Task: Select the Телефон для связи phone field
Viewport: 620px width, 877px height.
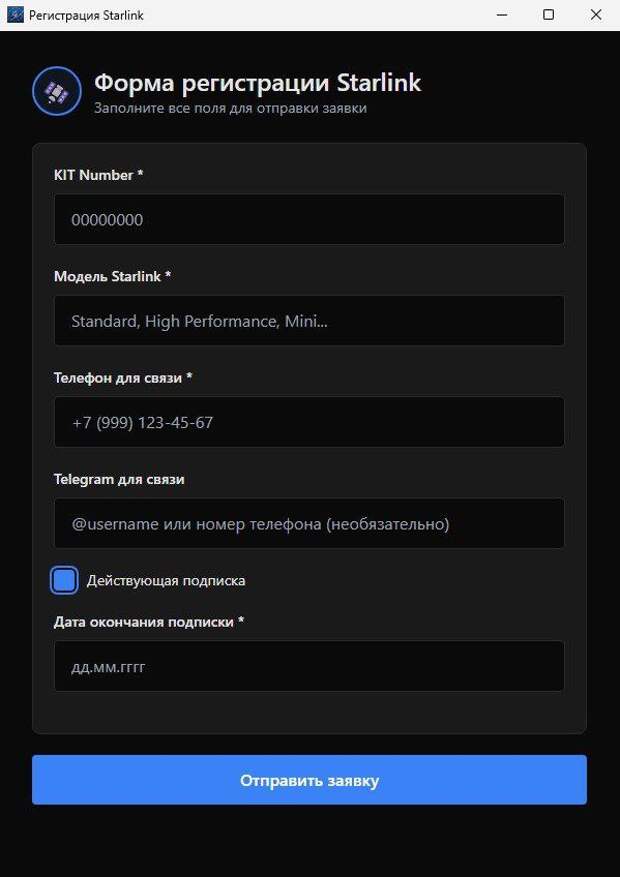Action: (x=308, y=422)
